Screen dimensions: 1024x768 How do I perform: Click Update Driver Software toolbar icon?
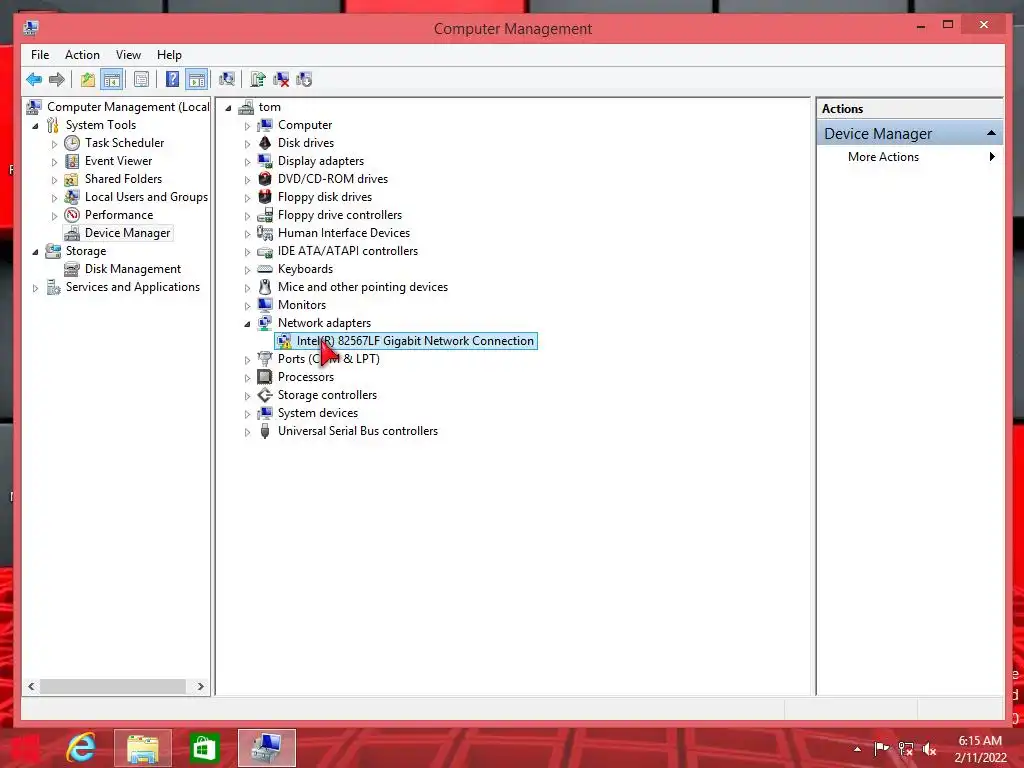pyautogui.click(x=257, y=80)
